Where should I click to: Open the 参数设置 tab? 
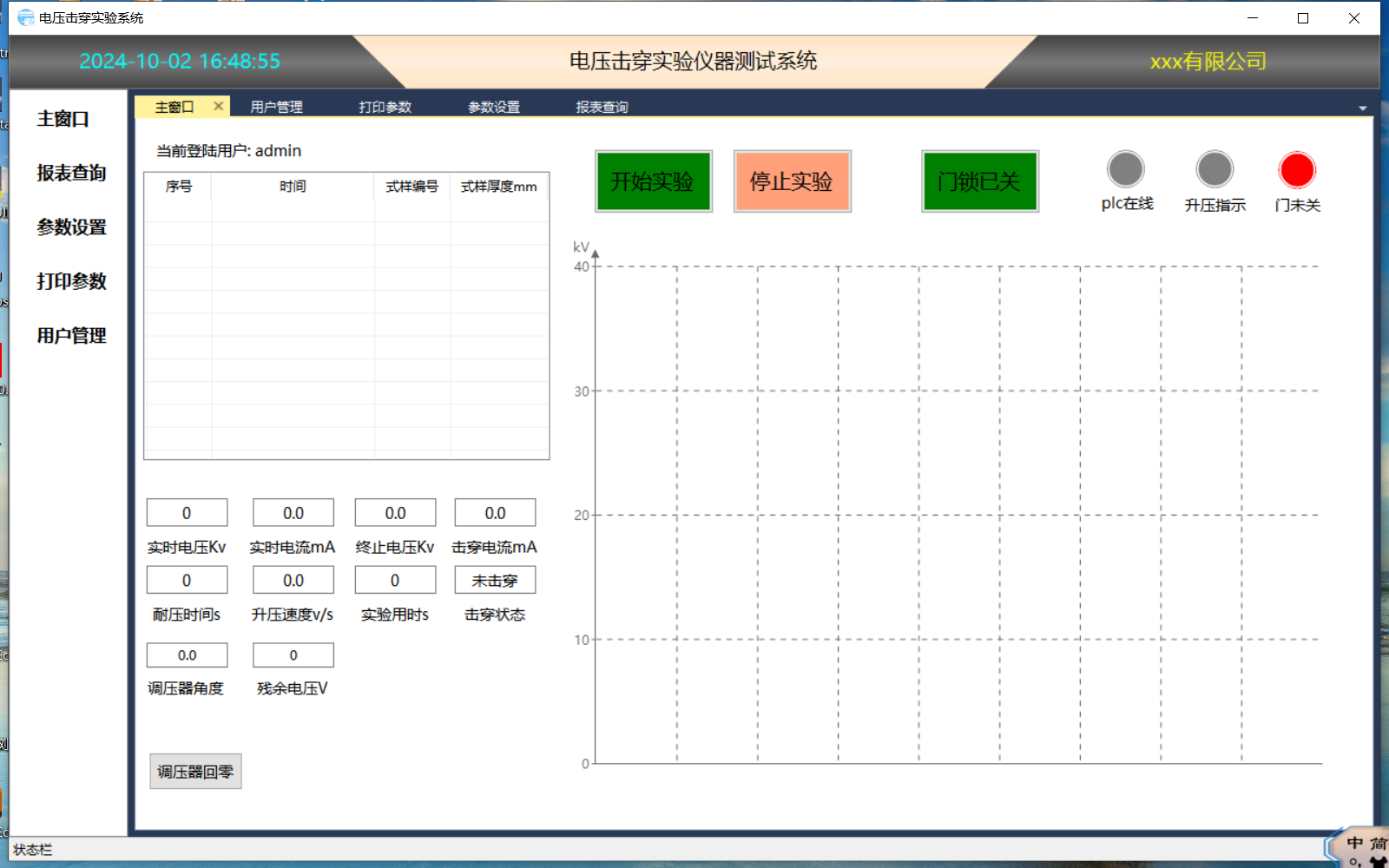(493, 107)
